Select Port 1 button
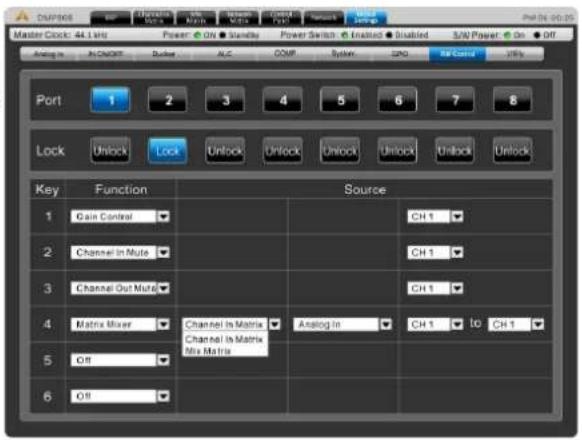The image size is (582, 440). (110, 100)
